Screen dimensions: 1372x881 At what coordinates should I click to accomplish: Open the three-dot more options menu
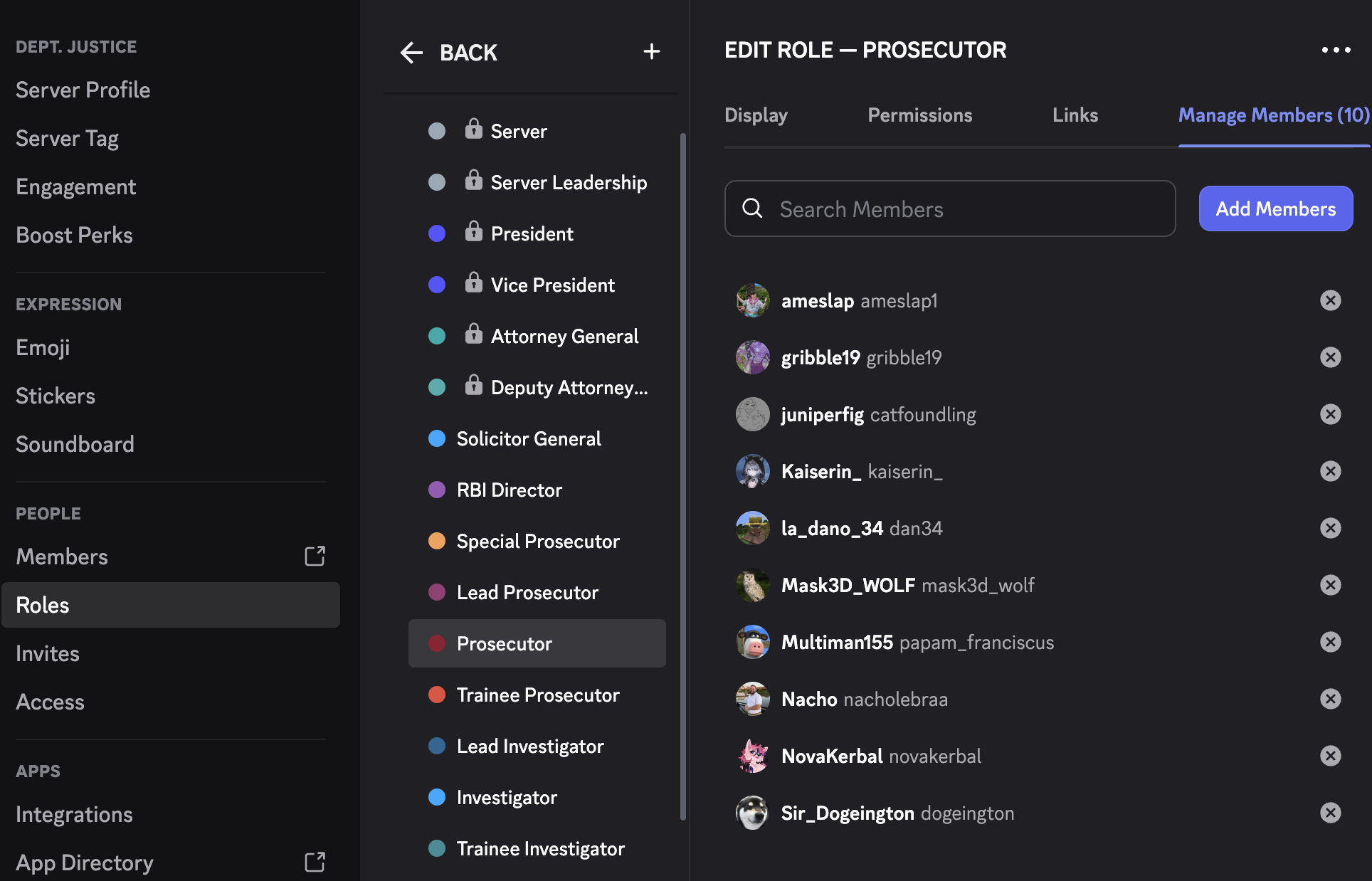(x=1336, y=50)
